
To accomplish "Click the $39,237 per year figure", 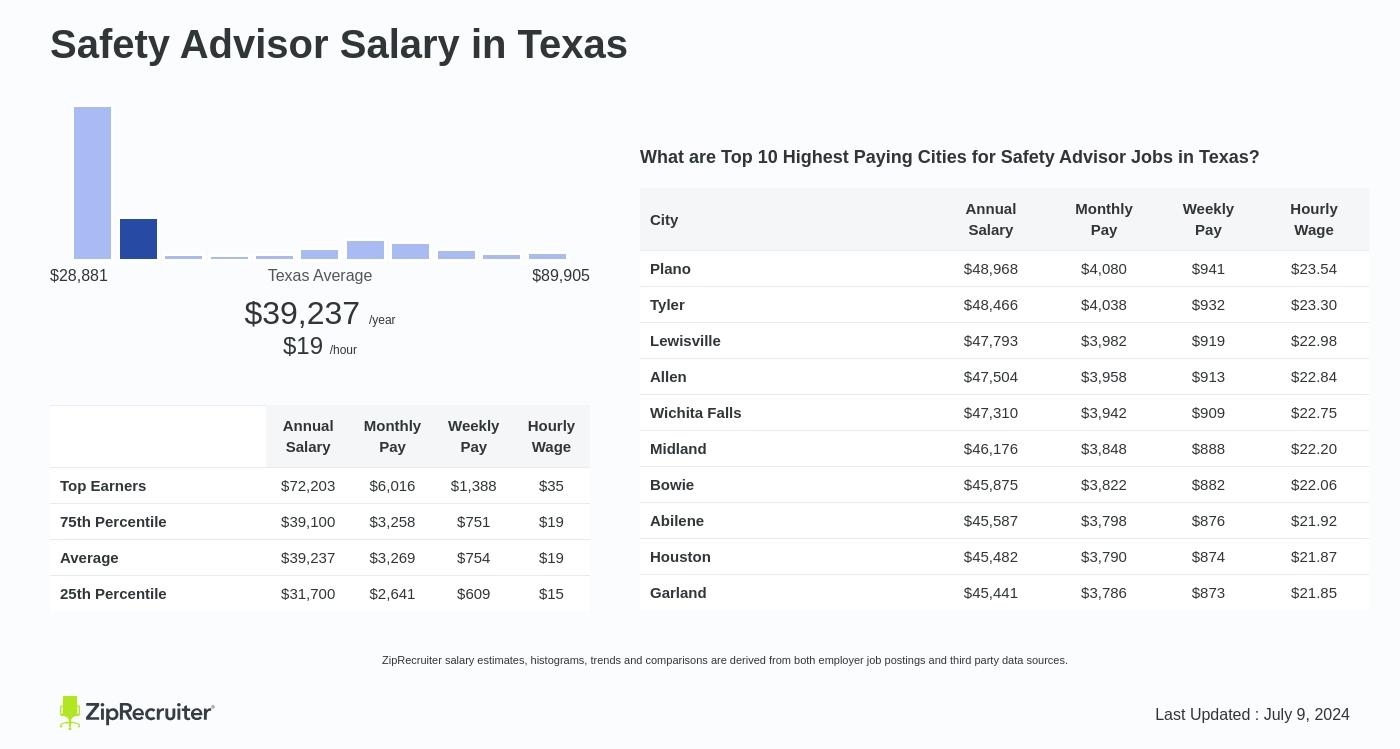I will (x=302, y=313).
